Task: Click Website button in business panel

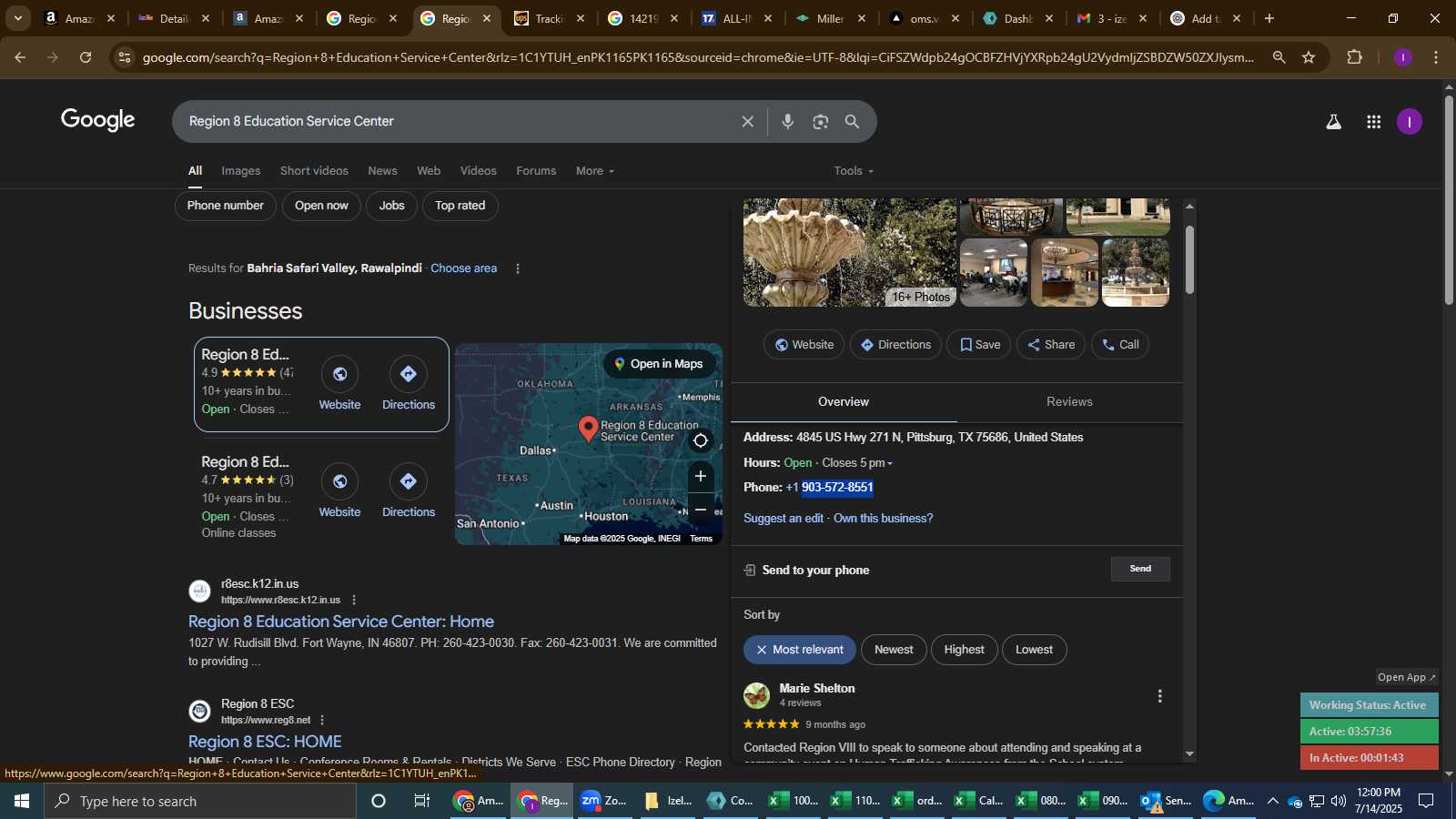Action: [804, 345]
